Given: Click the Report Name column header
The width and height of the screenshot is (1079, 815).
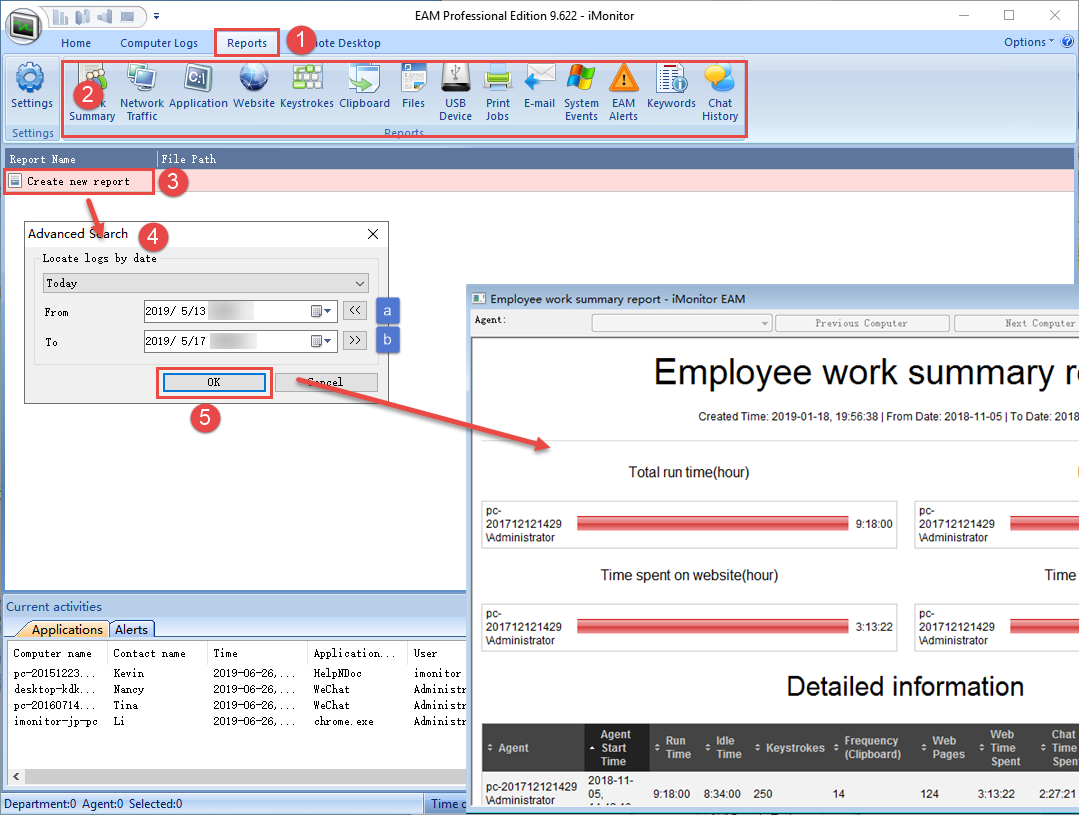Looking at the screenshot, I should (81, 159).
